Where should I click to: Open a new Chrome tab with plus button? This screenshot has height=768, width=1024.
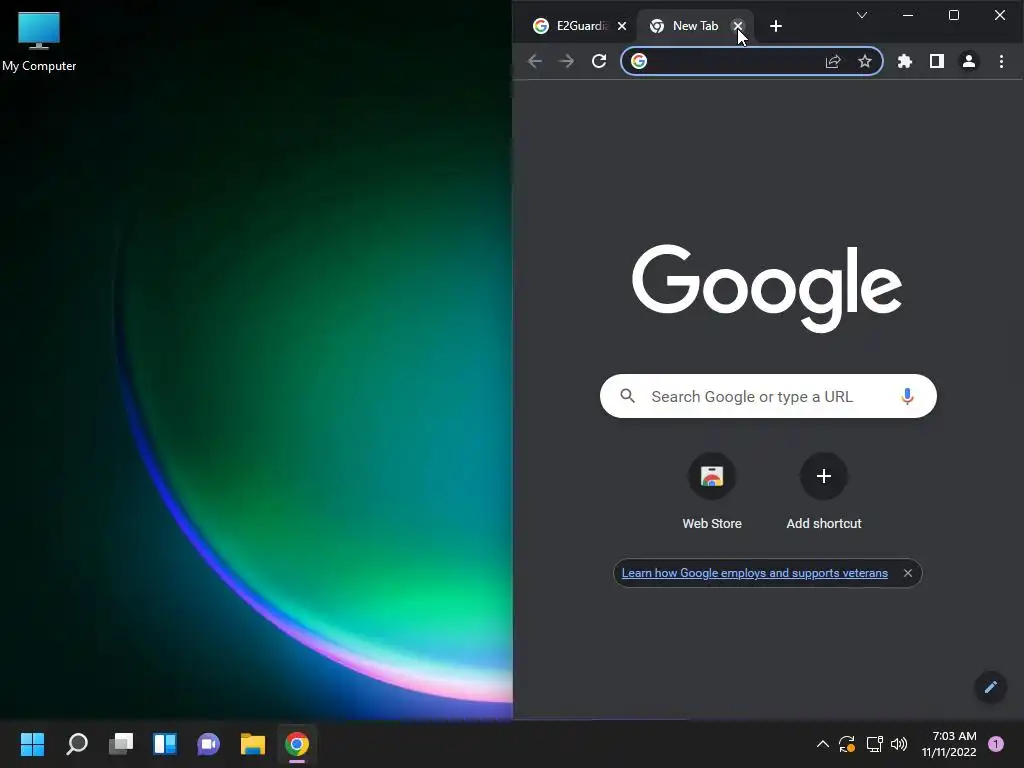point(776,26)
